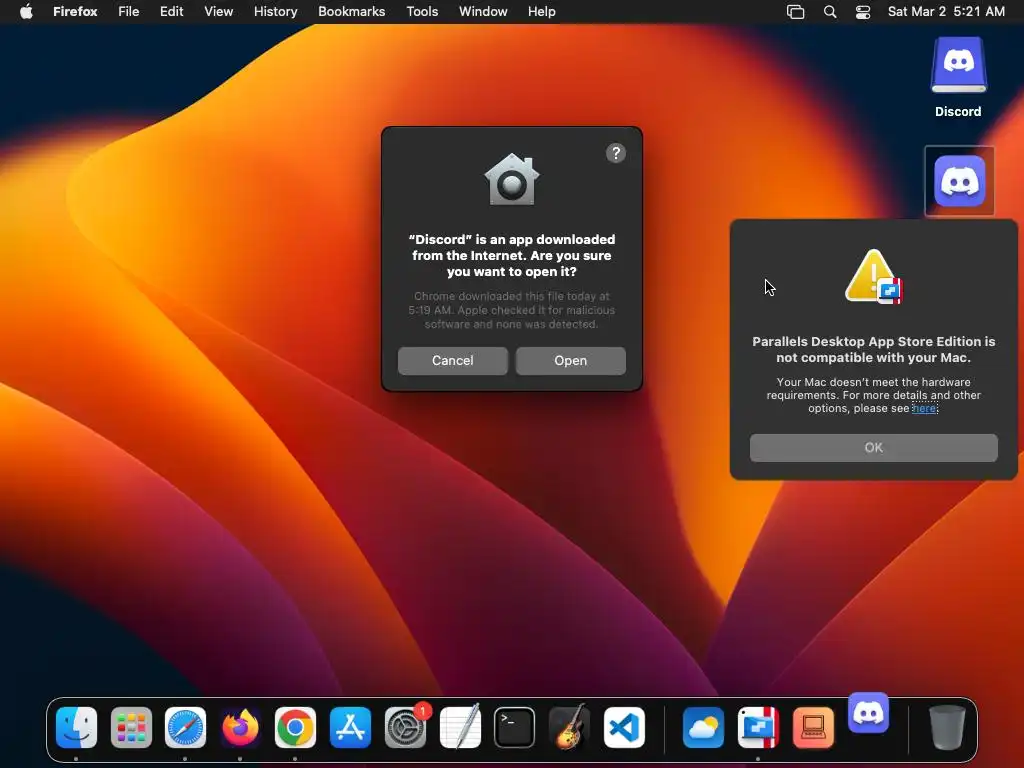Viewport: 1024px width, 768px height.
Task: Open System Settings with update badge
Action: pyautogui.click(x=406, y=727)
